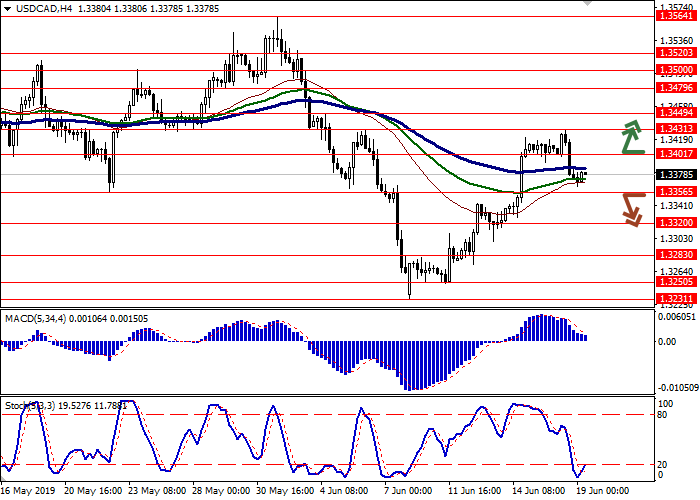Select the 1.33565 support price label
Viewport: 700px width, 500px height.
point(671,192)
